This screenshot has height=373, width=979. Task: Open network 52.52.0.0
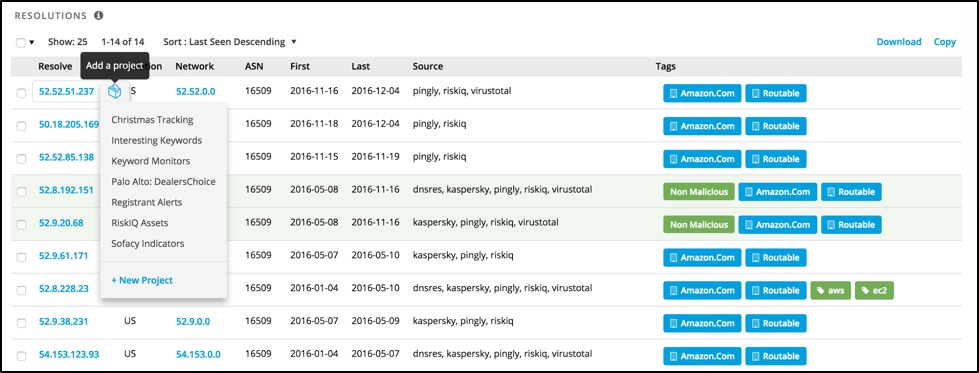click(x=195, y=91)
